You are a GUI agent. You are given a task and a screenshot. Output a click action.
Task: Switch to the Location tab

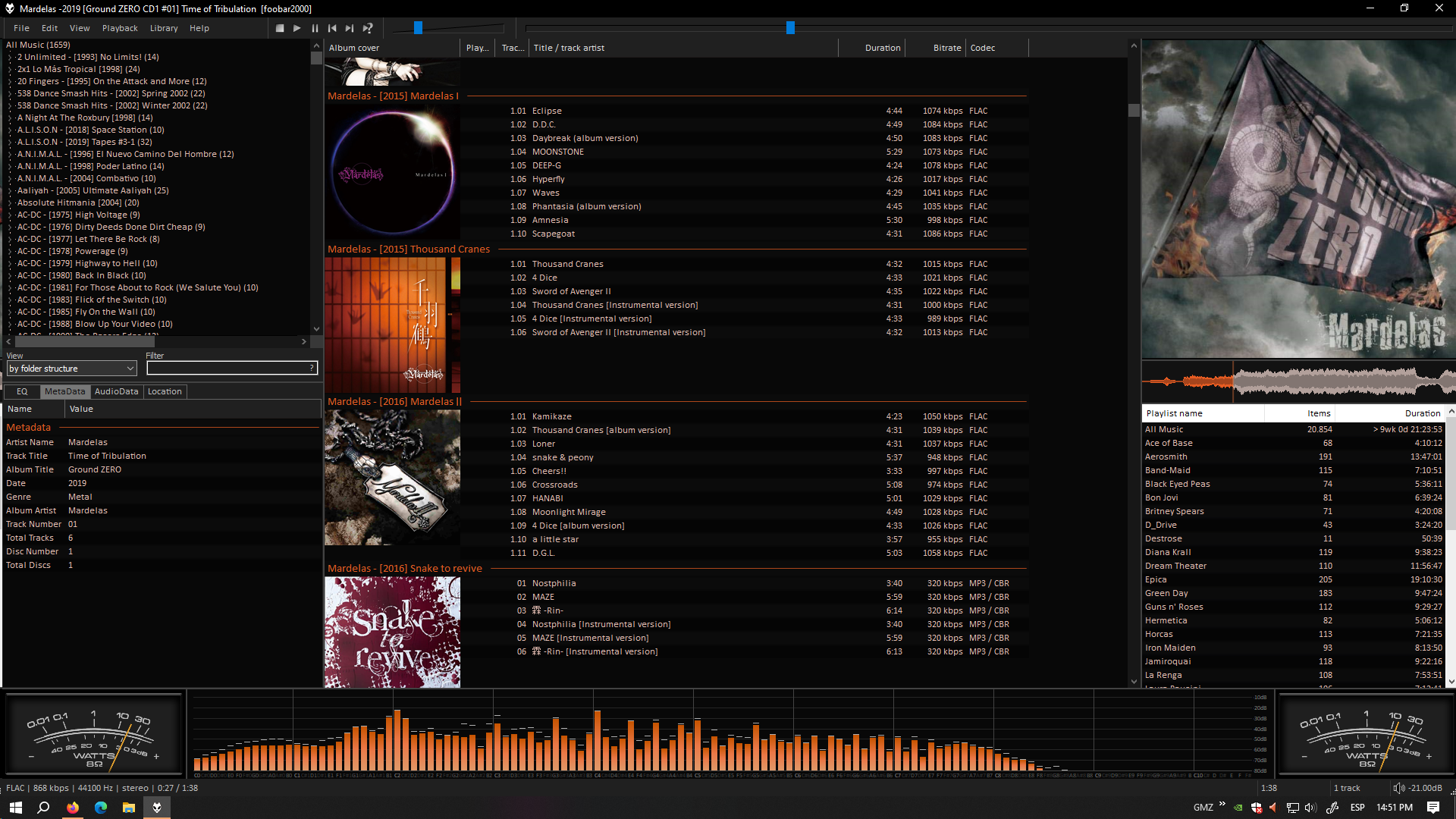pyautogui.click(x=165, y=391)
